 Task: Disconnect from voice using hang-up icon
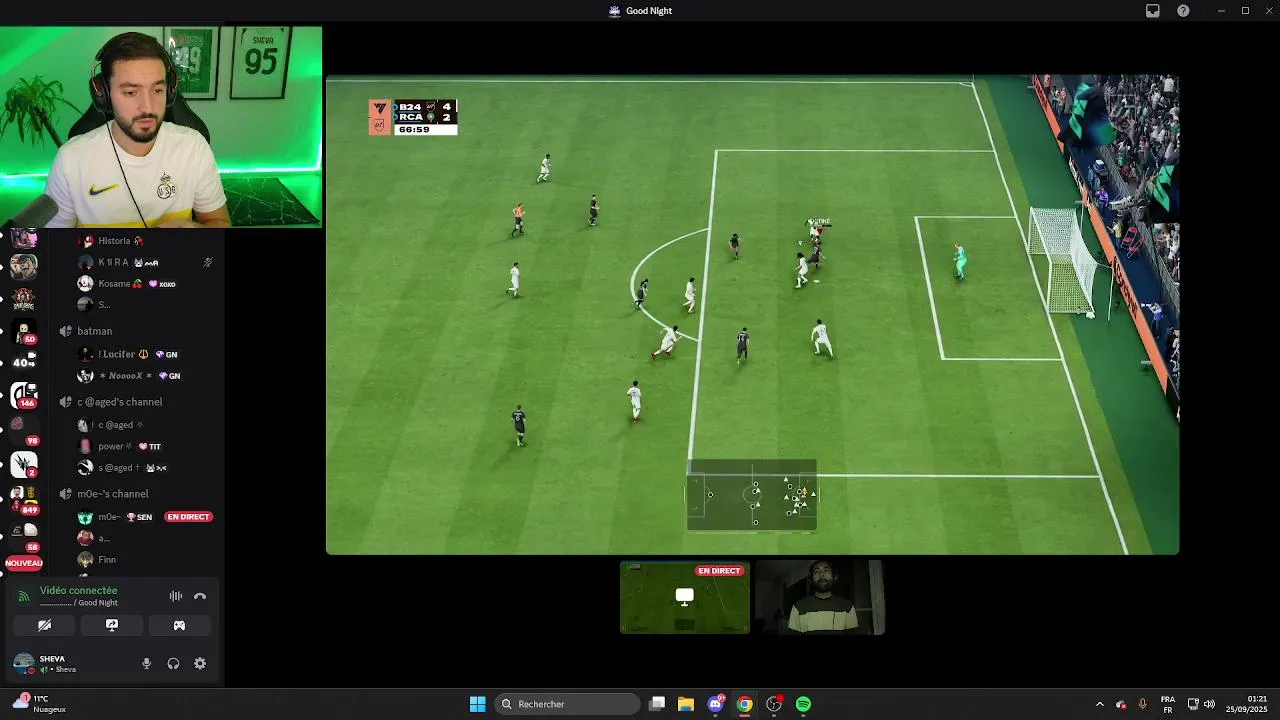click(200, 596)
